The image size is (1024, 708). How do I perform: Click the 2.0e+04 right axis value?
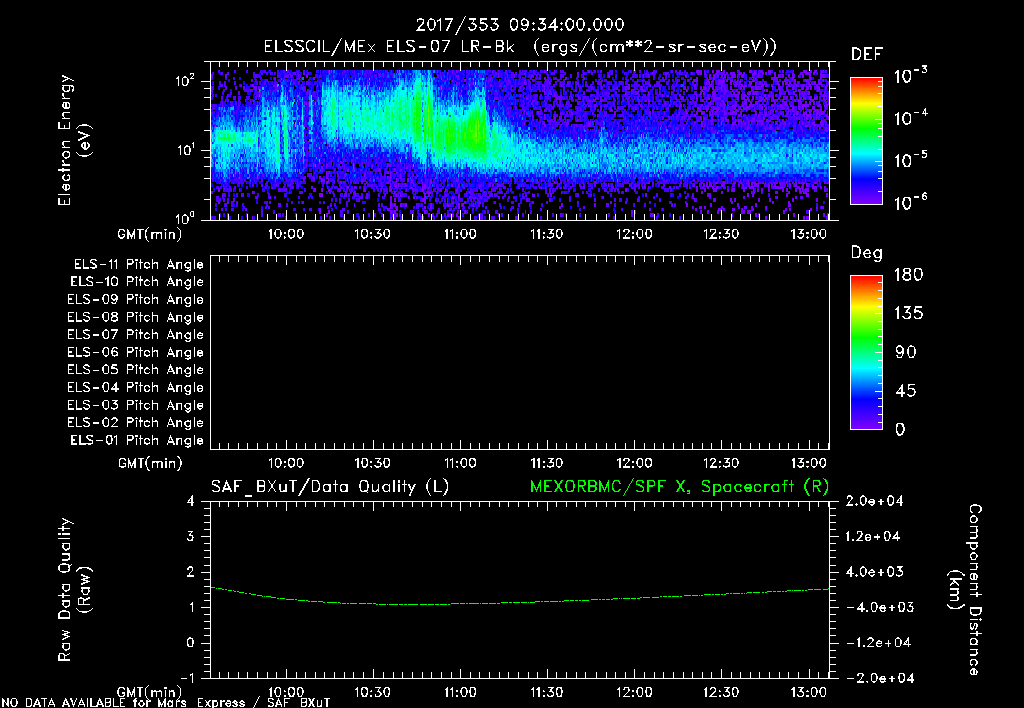(874, 501)
